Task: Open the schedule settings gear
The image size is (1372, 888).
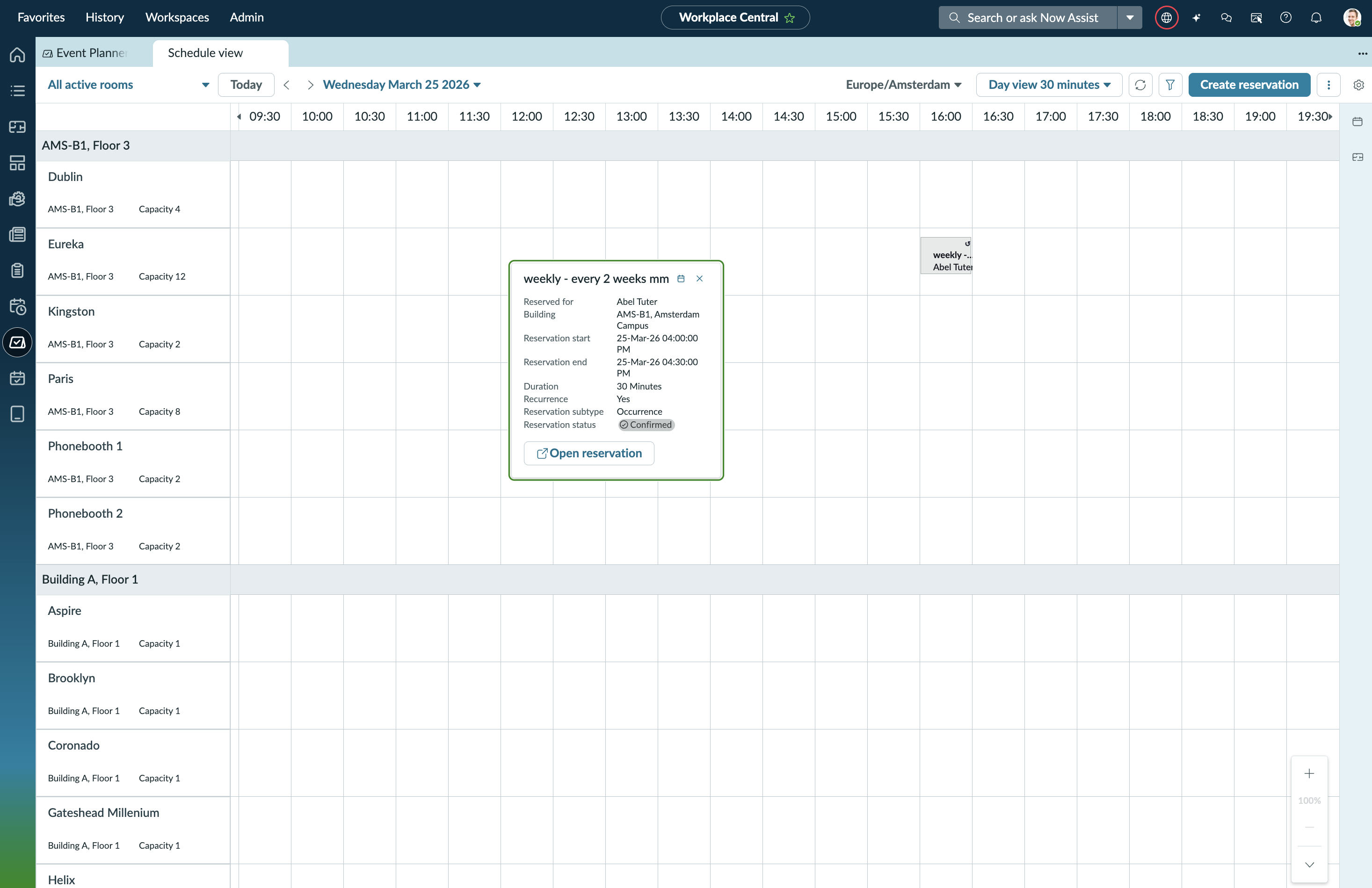Action: point(1358,85)
